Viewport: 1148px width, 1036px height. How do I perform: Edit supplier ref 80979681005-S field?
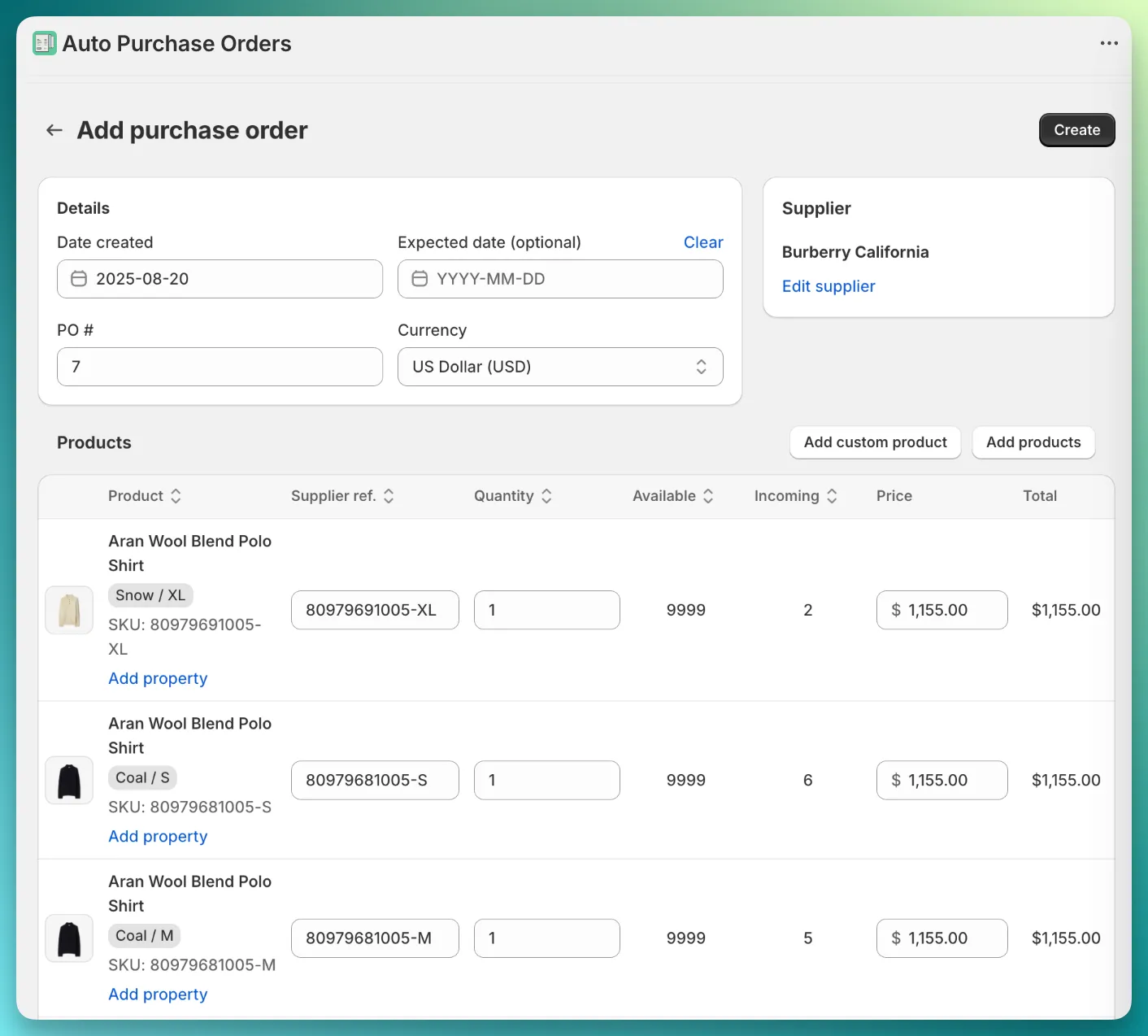point(375,780)
